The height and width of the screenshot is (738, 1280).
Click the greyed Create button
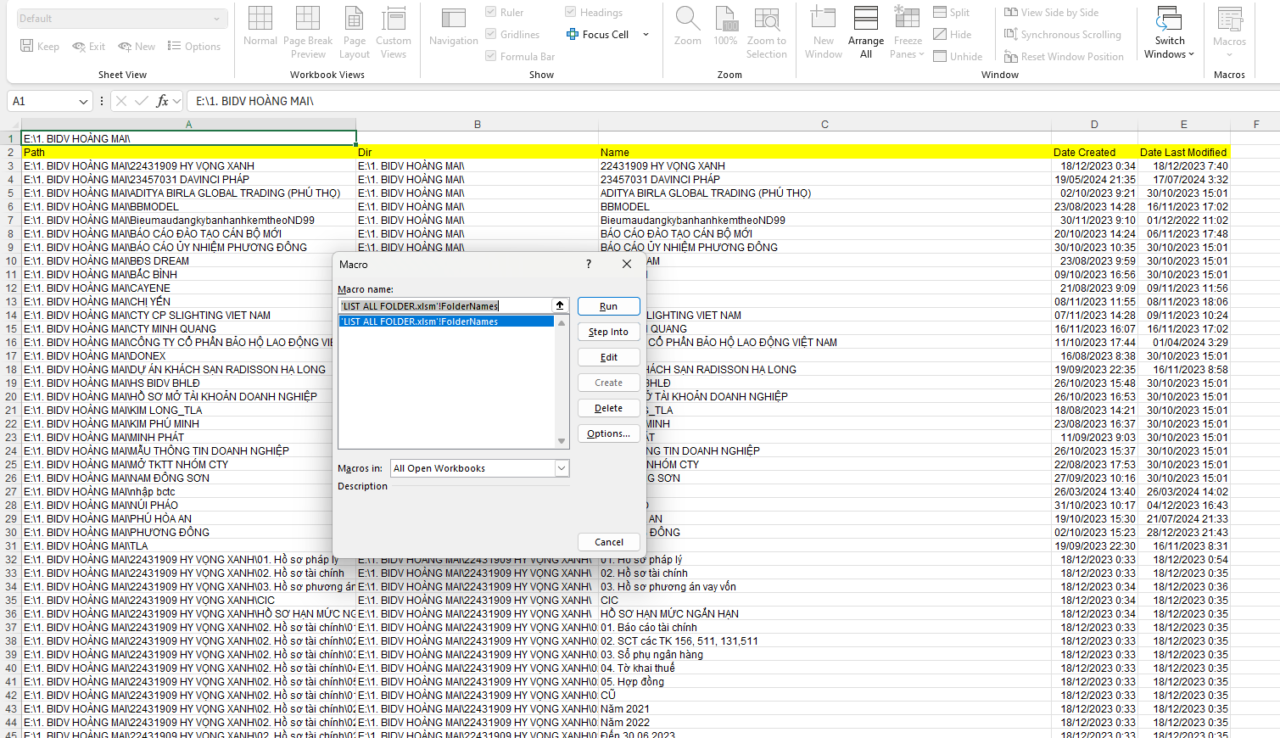pos(608,383)
